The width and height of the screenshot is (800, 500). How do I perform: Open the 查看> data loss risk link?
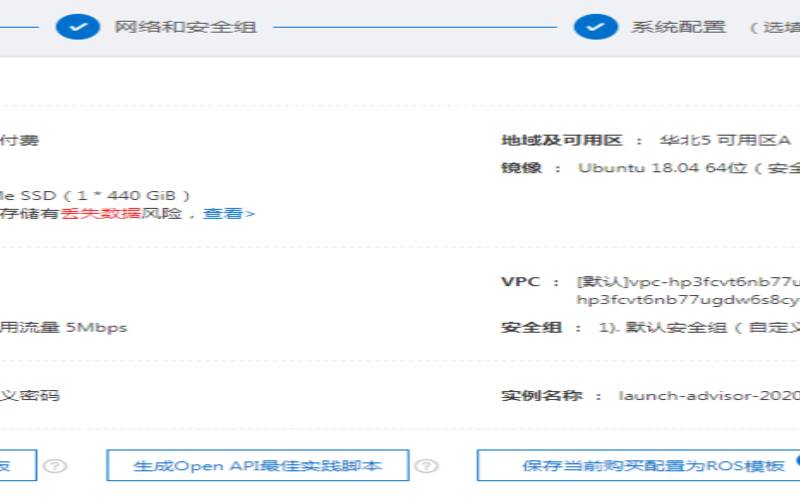click(229, 213)
